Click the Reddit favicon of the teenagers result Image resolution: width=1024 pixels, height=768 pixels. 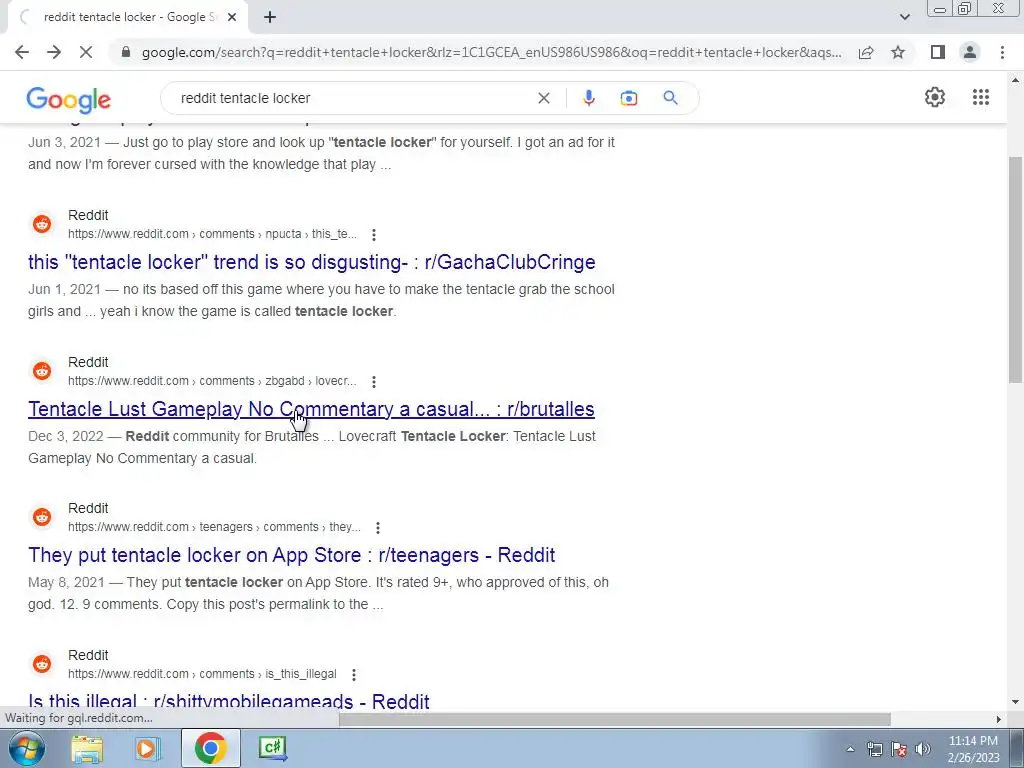coord(42,517)
